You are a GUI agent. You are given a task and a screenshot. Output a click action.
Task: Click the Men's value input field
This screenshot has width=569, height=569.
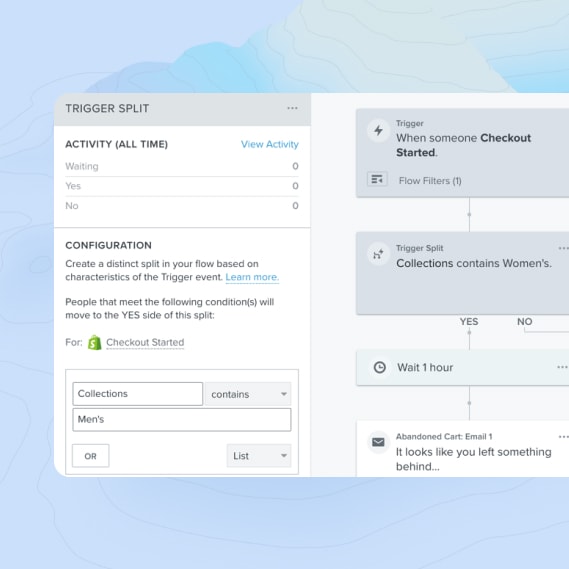[182, 419]
